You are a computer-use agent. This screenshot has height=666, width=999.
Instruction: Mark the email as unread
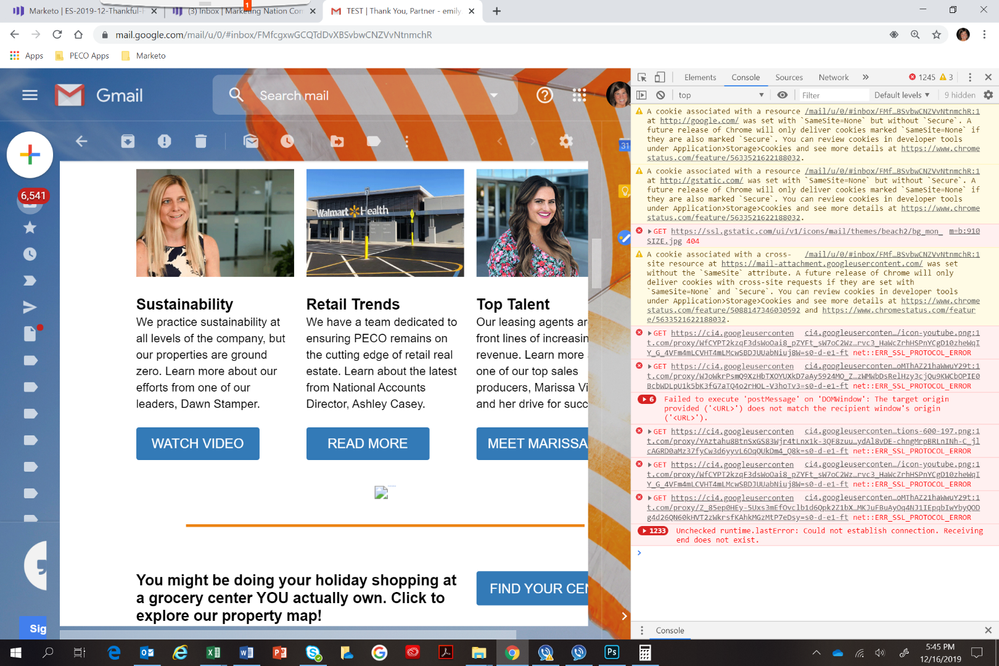pyautogui.click(x=251, y=141)
